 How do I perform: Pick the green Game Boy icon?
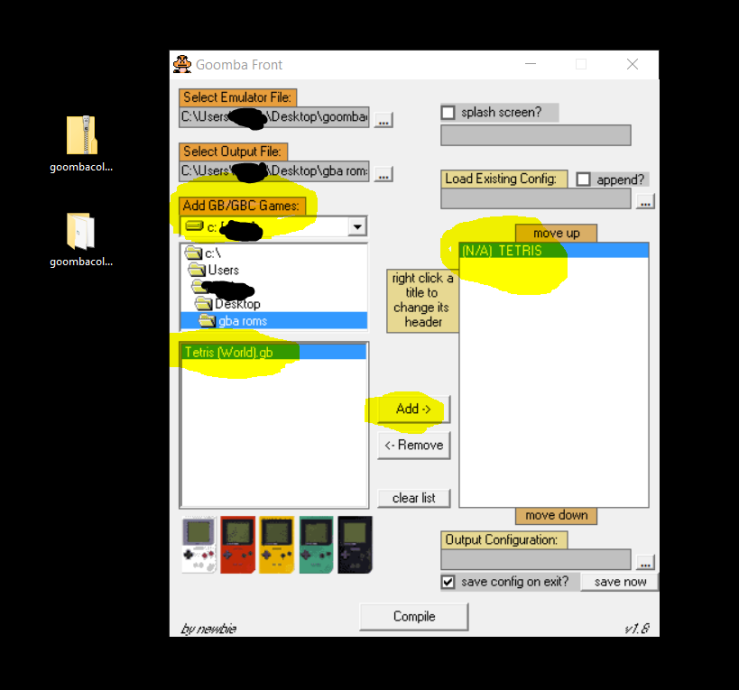[x=316, y=545]
